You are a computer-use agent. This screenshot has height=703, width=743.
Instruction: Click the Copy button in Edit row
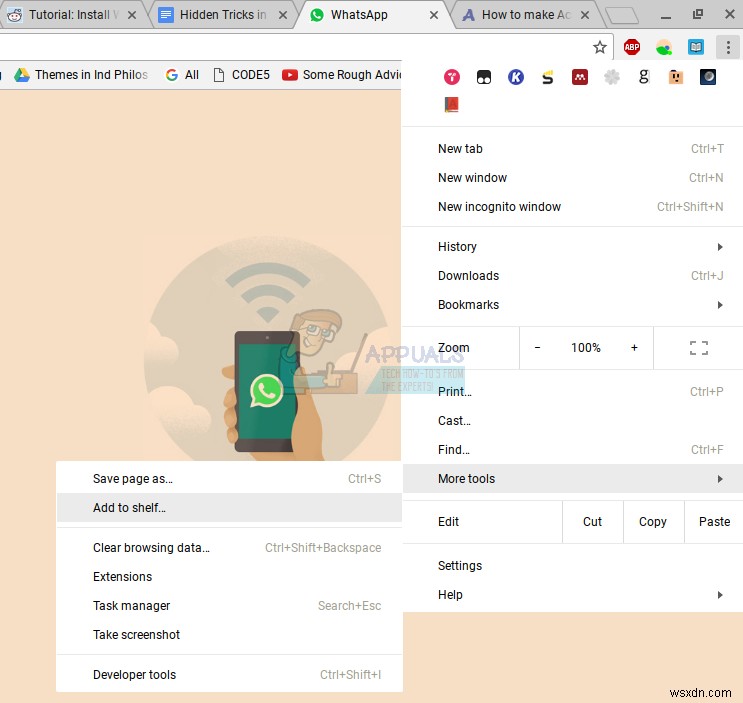click(653, 522)
